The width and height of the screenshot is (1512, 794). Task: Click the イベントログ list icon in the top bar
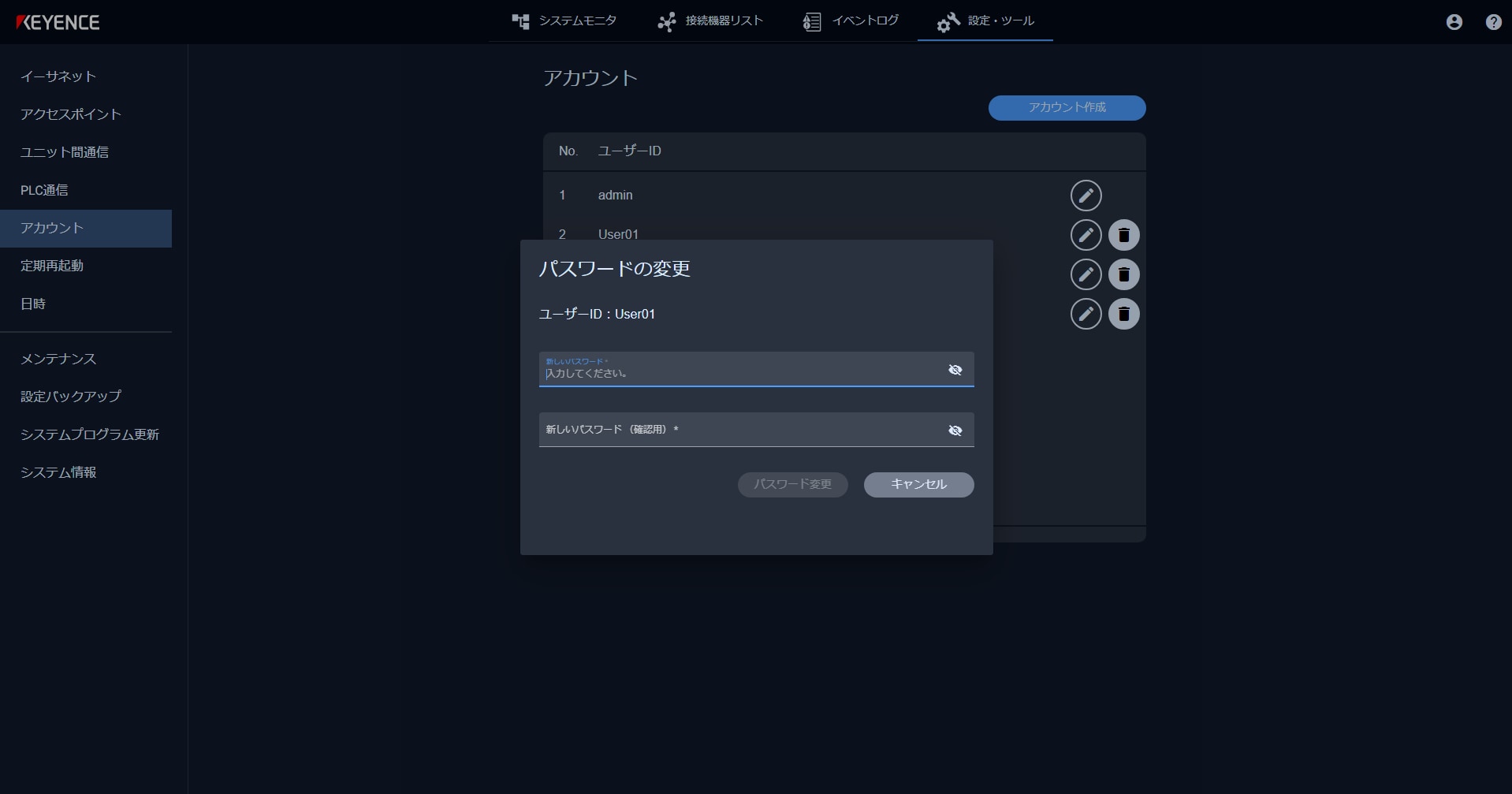(x=810, y=21)
